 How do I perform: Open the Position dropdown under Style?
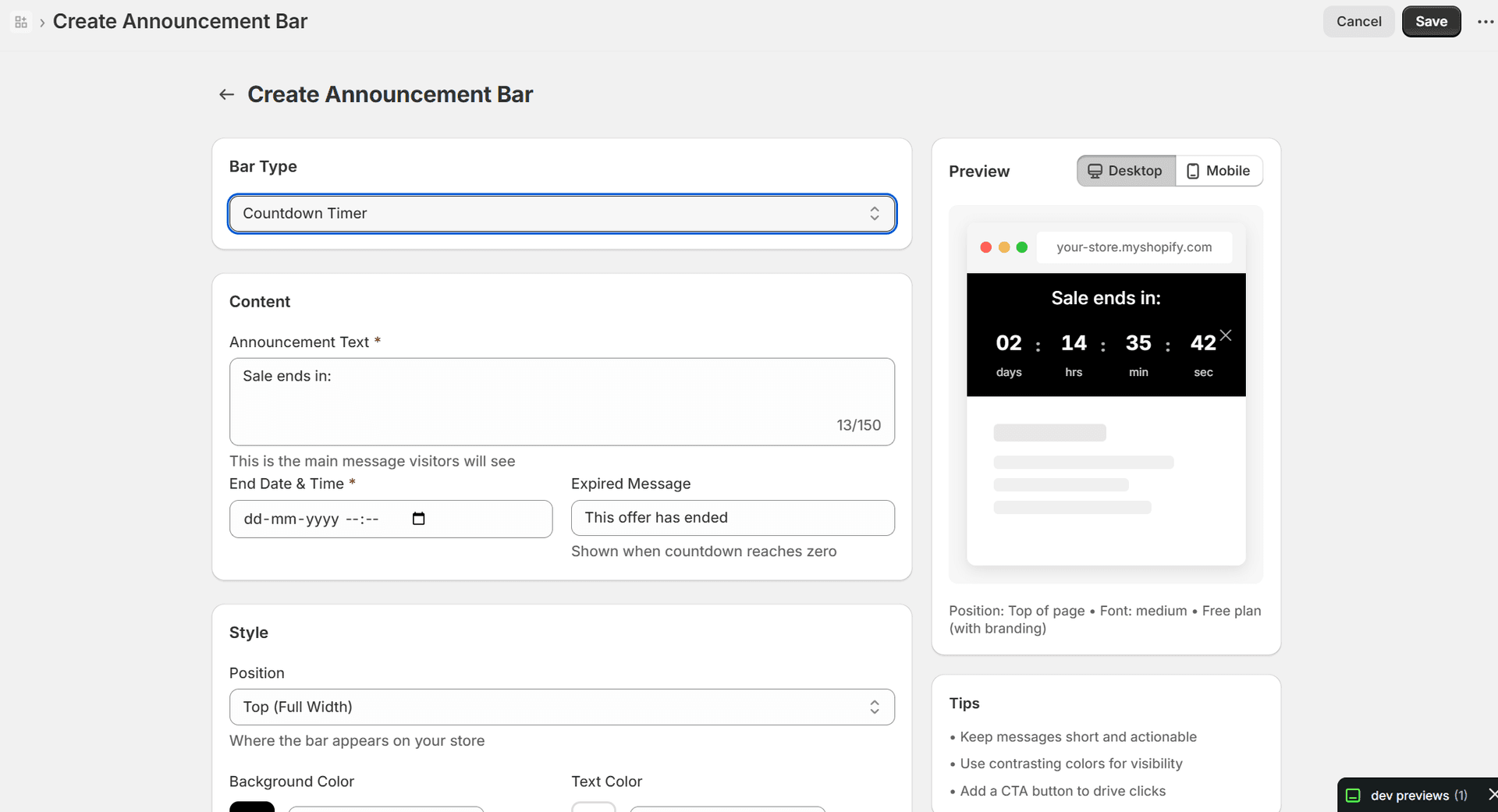[x=562, y=707]
